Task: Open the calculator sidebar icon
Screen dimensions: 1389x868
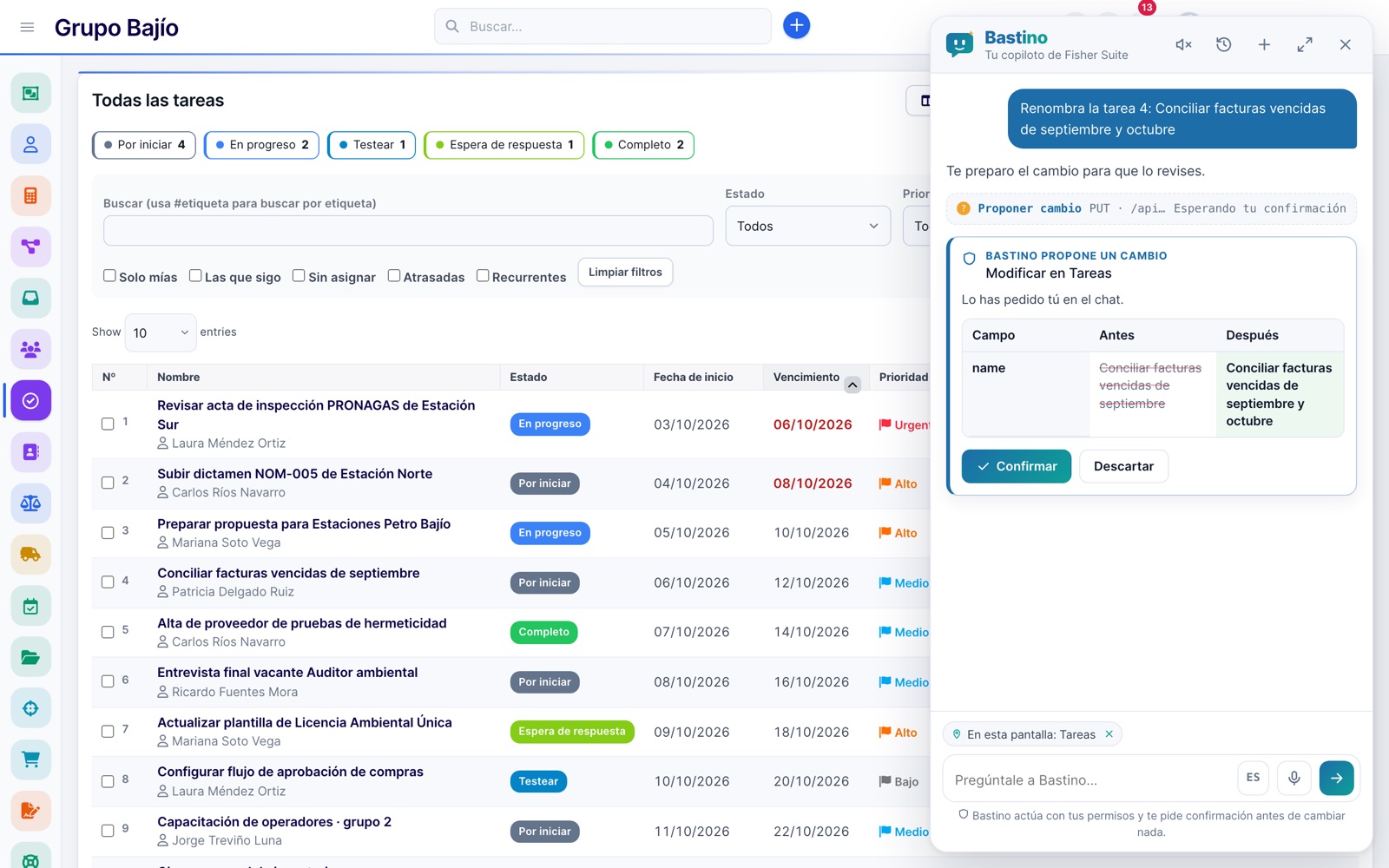Action: click(30, 195)
